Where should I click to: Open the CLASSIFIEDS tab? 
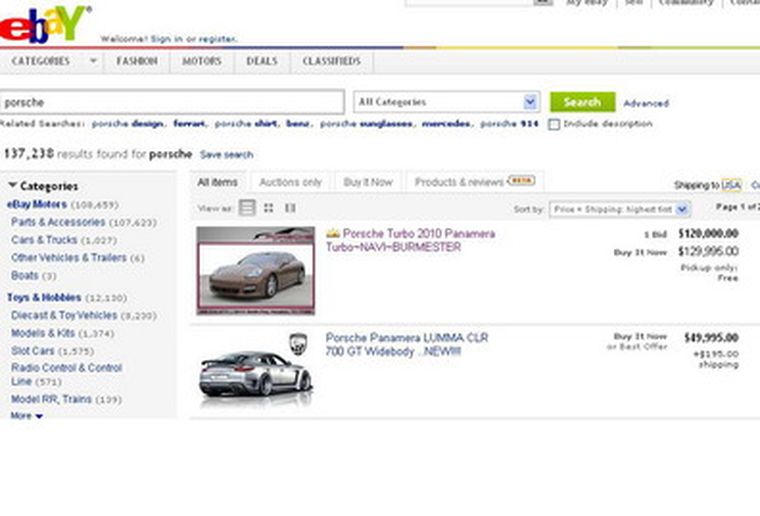point(332,61)
